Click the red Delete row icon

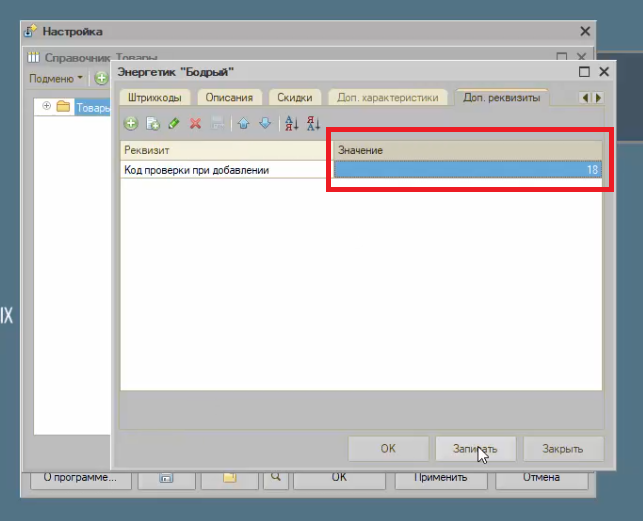click(195, 123)
